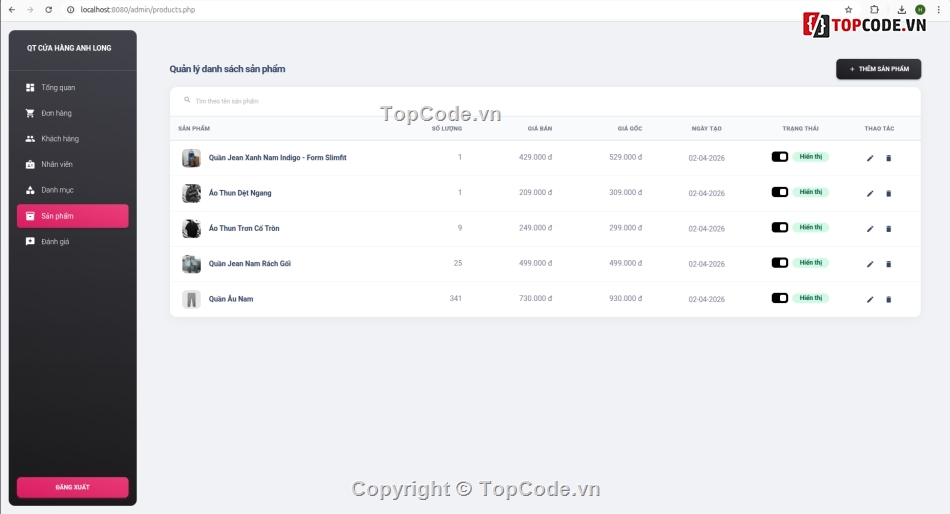Click price 429.000 đ cell
This screenshot has width=950, height=514.
tap(536, 157)
